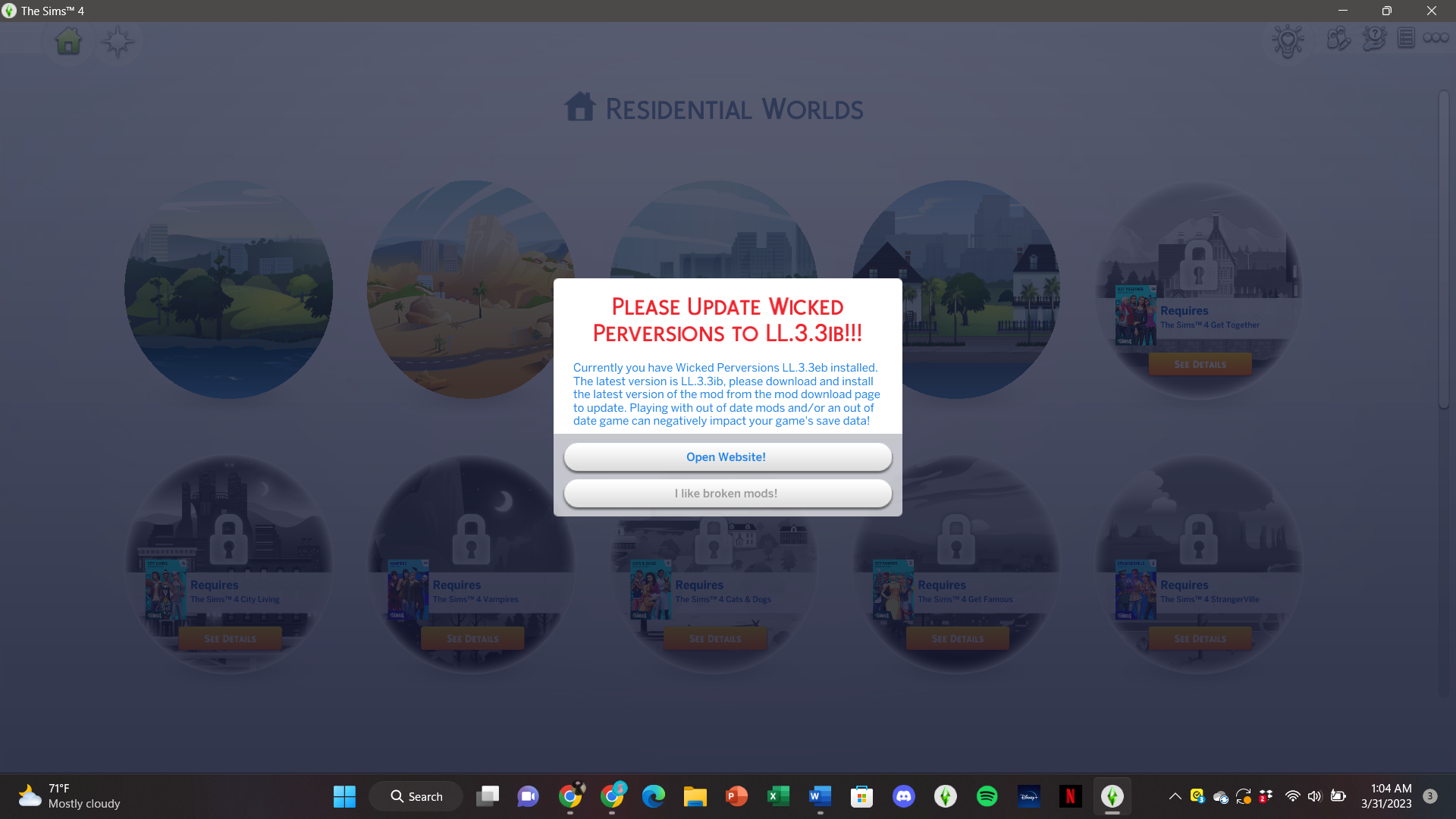
Task: Open the lightbulb with heart icon
Action: pyautogui.click(x=1288, y=41)
